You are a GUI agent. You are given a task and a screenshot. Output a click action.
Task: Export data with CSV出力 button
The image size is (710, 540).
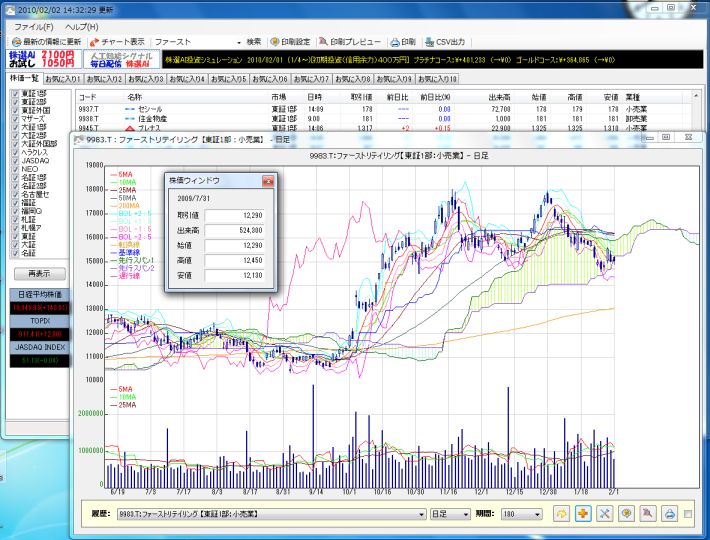coord(444,42)
